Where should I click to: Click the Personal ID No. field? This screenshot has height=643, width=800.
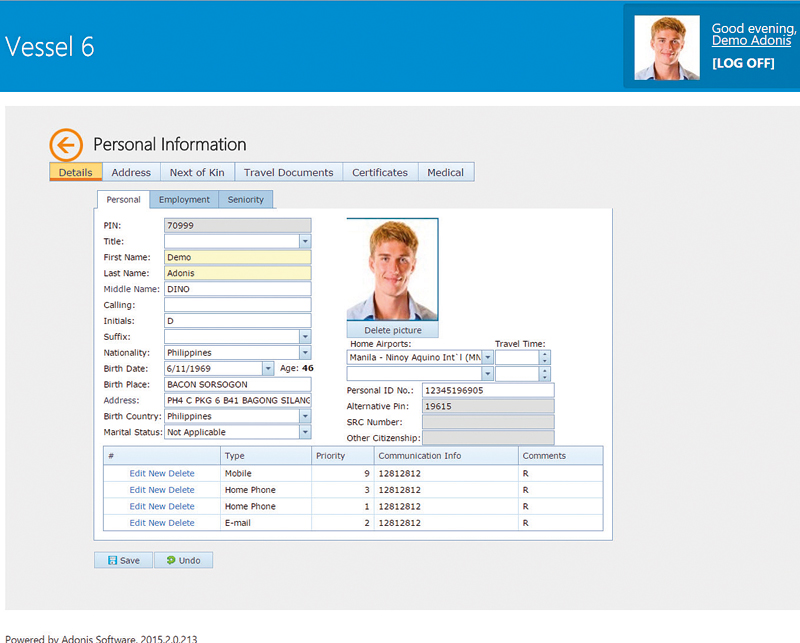(488, 390)
